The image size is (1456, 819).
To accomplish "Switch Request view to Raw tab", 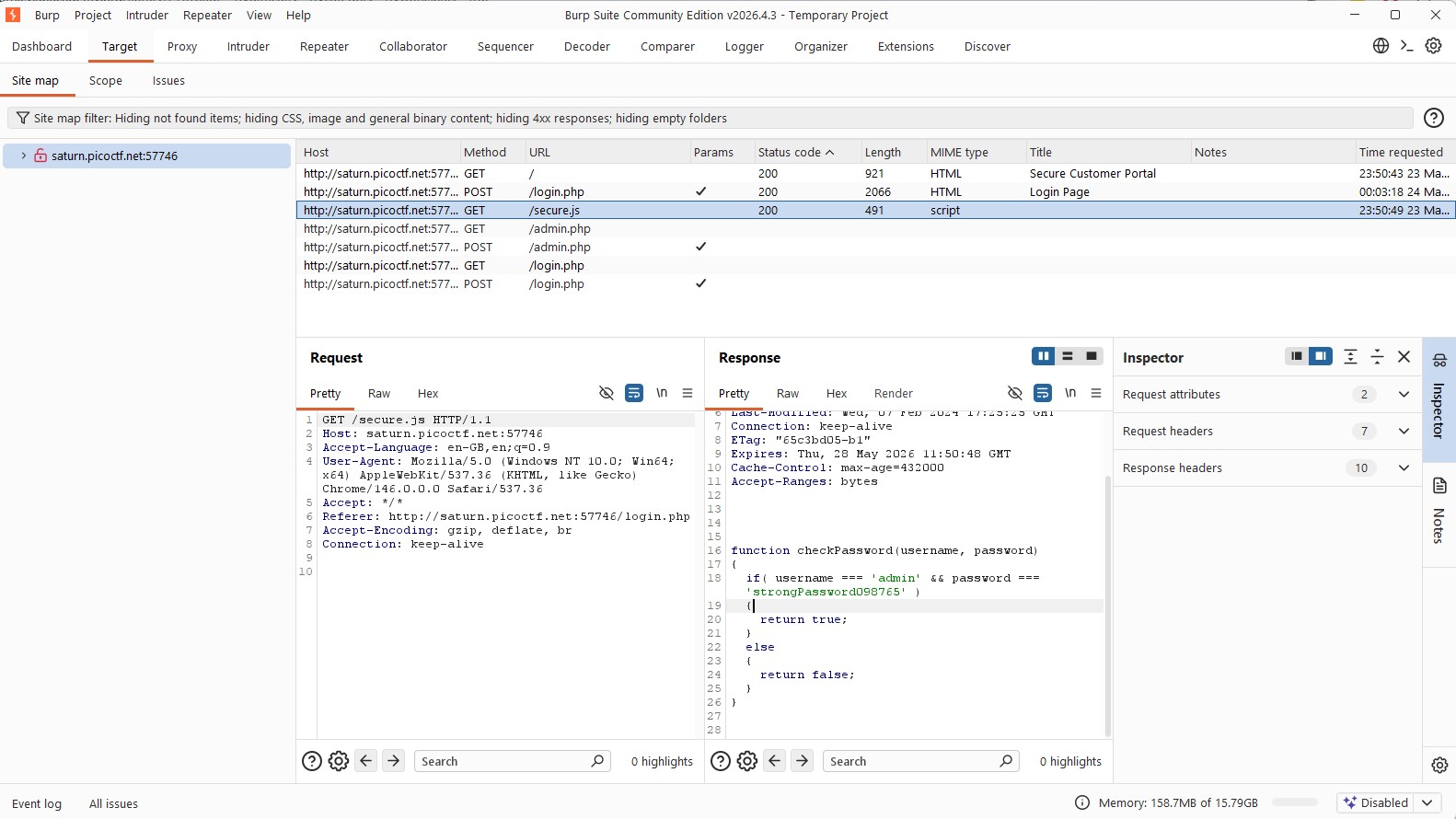I will [x=379, y=393].
